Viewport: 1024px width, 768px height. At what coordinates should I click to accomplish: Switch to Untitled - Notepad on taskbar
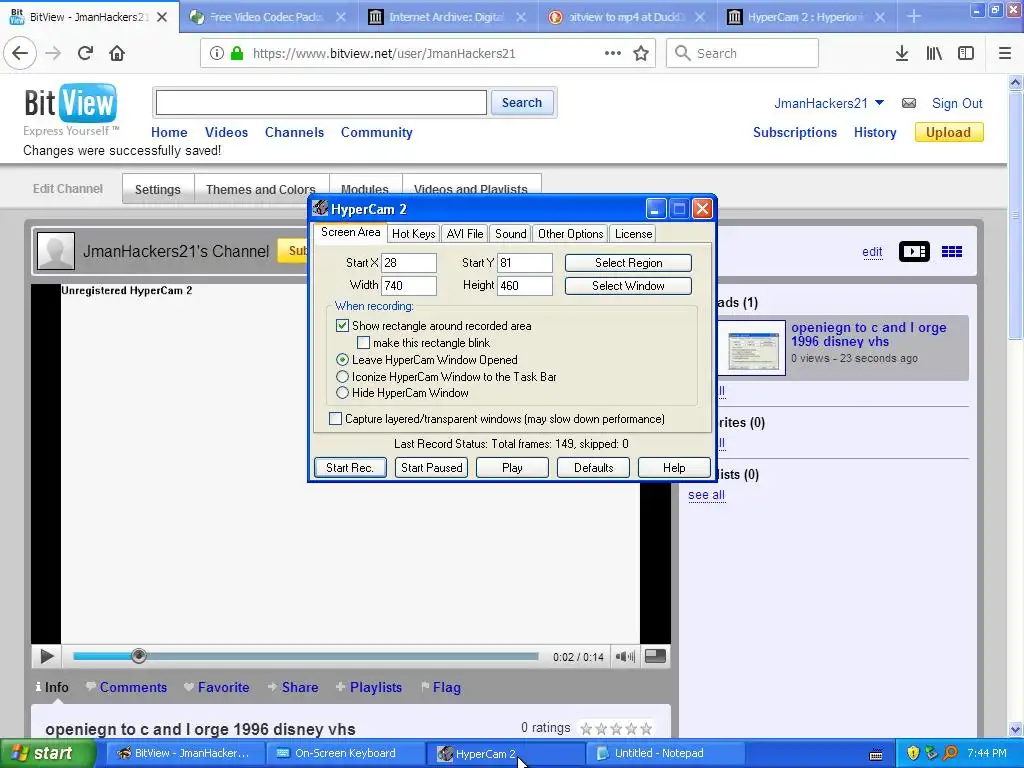click(x=665, y=754)
